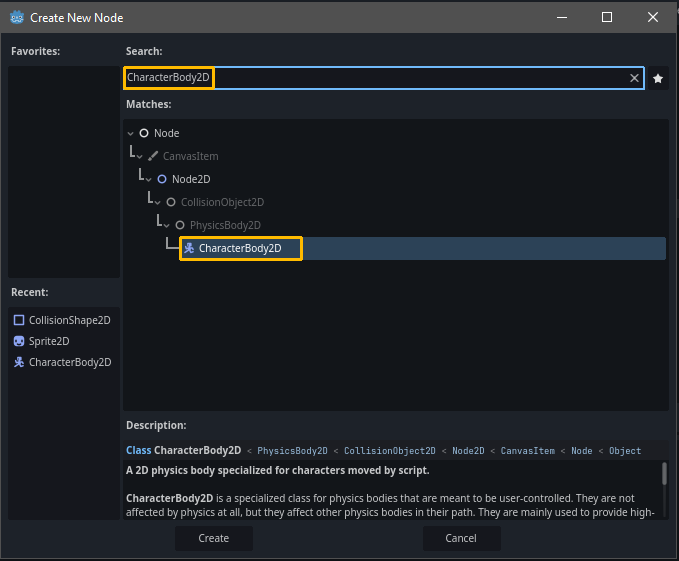Click the Sprite2D icon in Recent list
Screen dimensions: 679x561
pos(18,341)
